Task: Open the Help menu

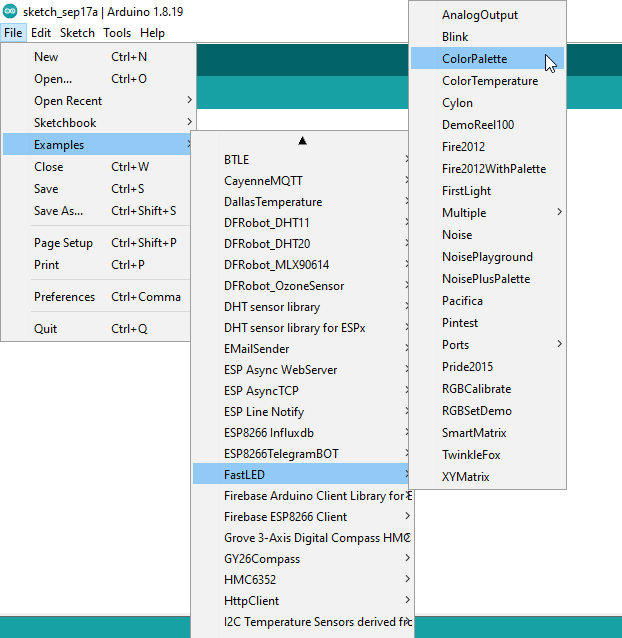Action: coord(152,33)
